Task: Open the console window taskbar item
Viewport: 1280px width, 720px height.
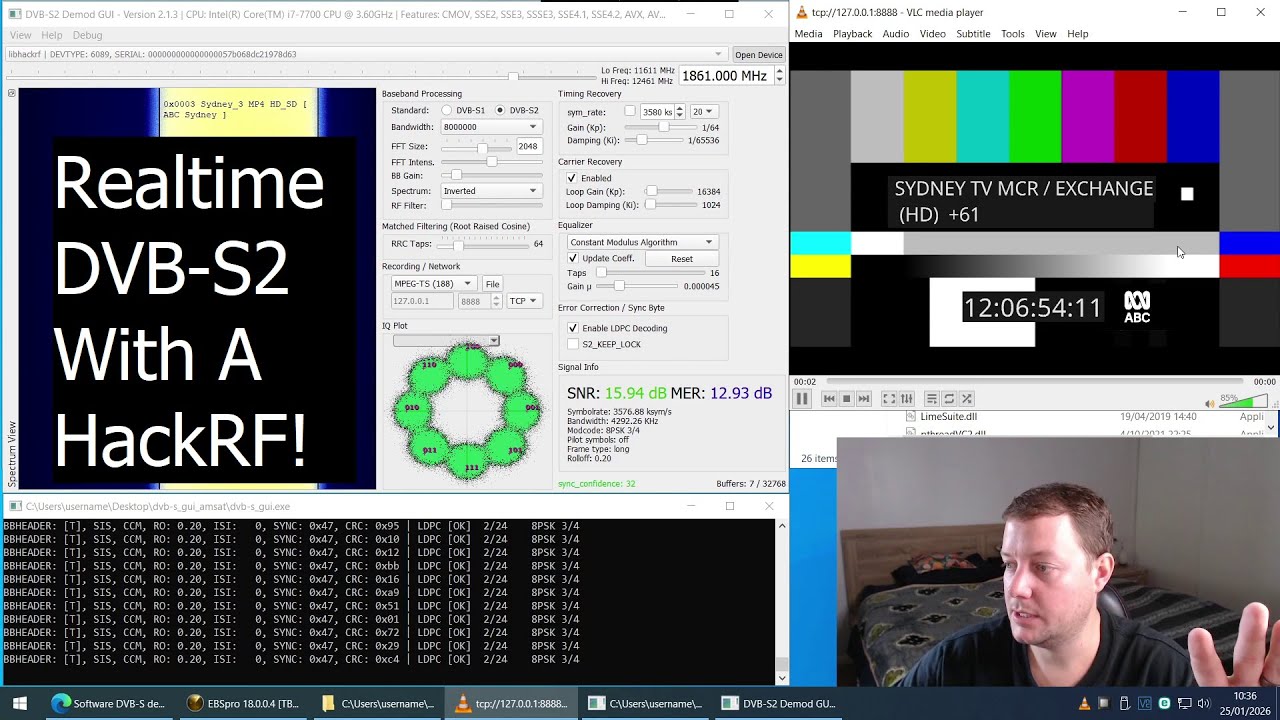Action: 646,703
